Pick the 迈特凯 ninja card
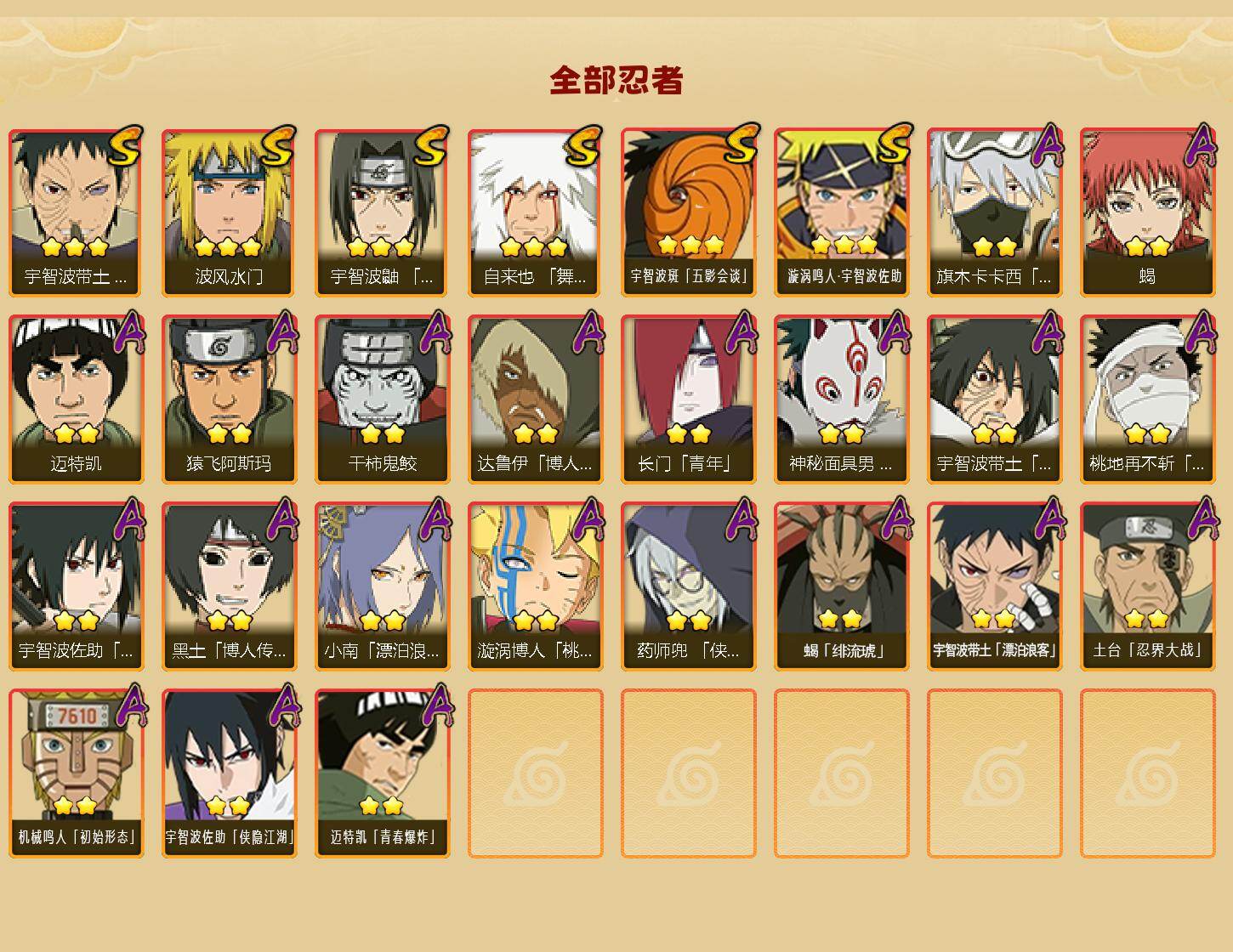The image size is (1233, 952). (76, 399)
